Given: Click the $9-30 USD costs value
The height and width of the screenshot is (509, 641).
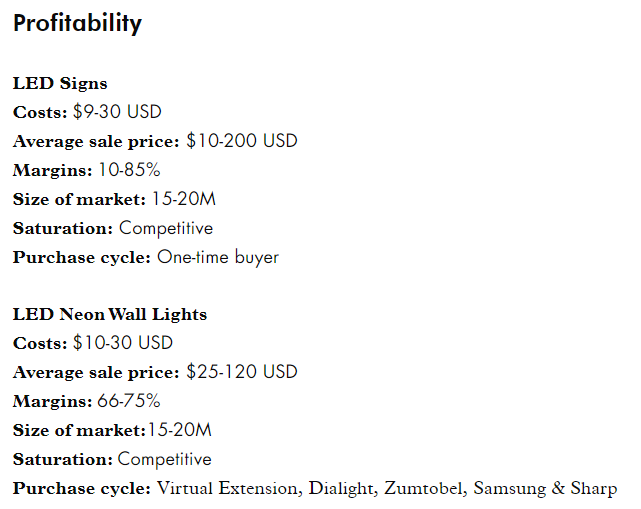Looking at the screenshot, I should click(x=117, y=112).
